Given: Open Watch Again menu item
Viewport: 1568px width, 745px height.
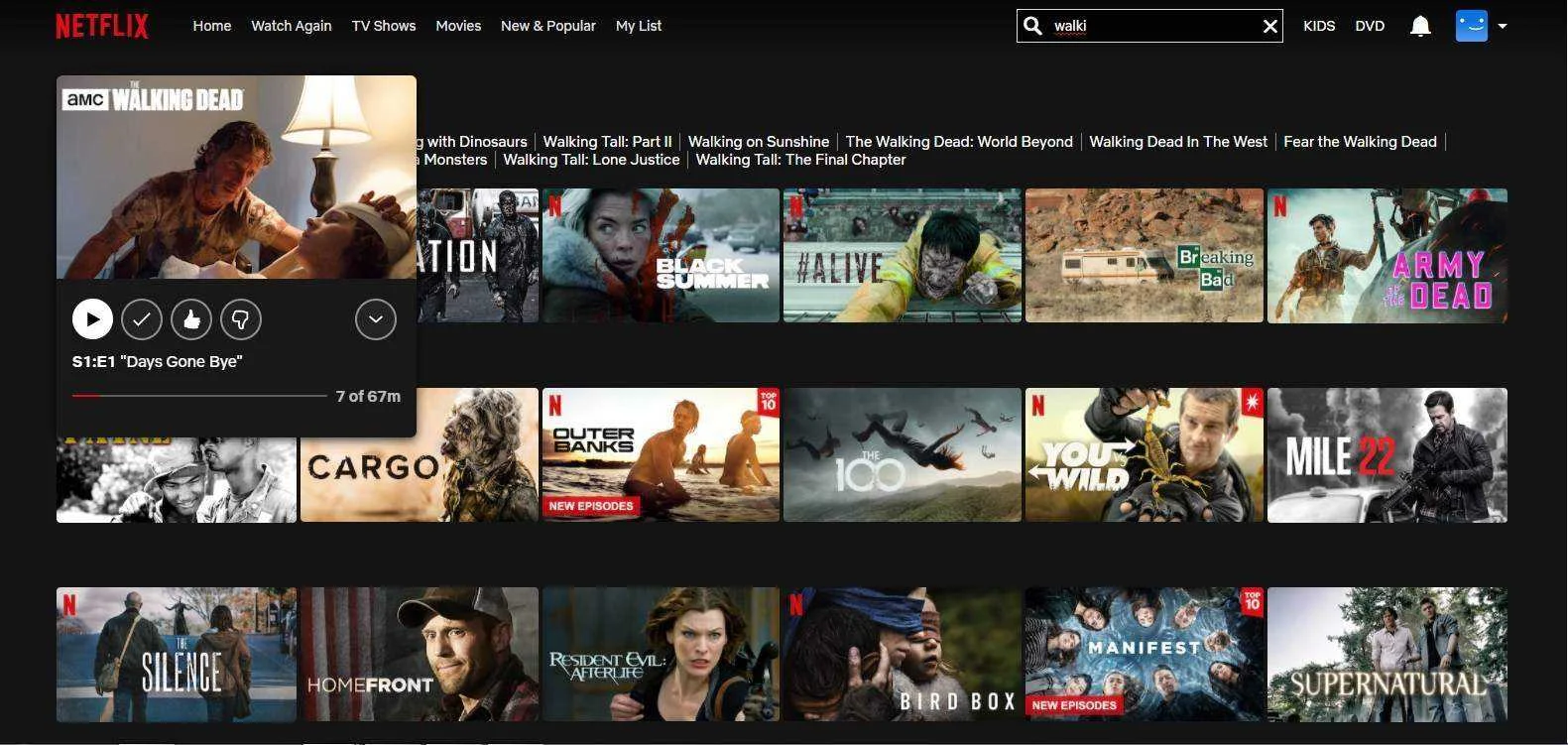Looking at the screenshot, I should [x=292, y=26].
